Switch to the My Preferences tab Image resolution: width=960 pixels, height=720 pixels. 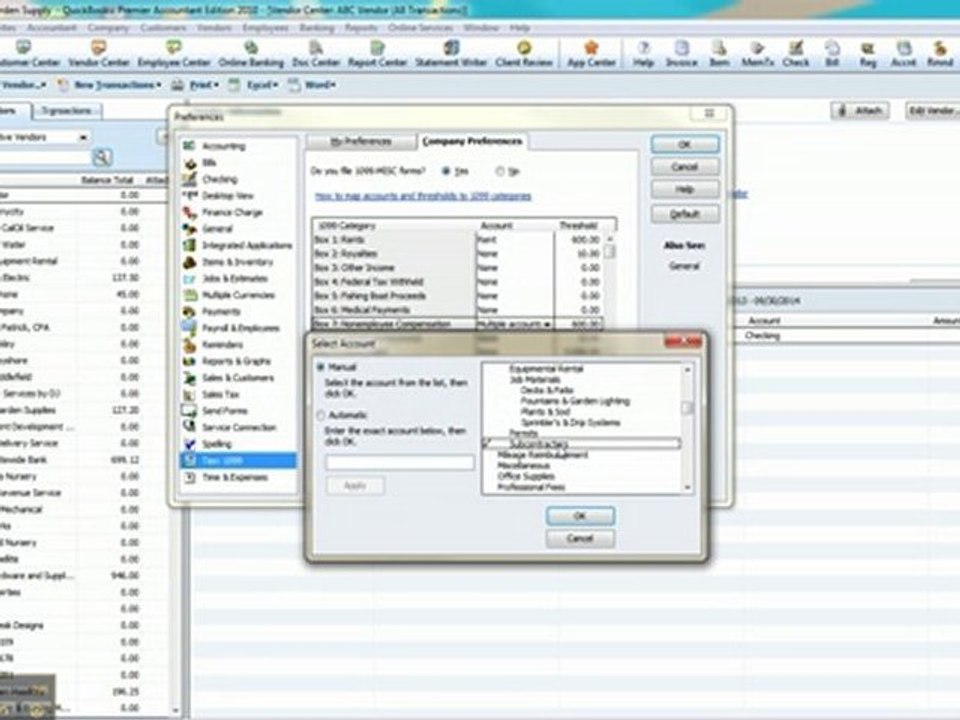(x=361, y=141)
